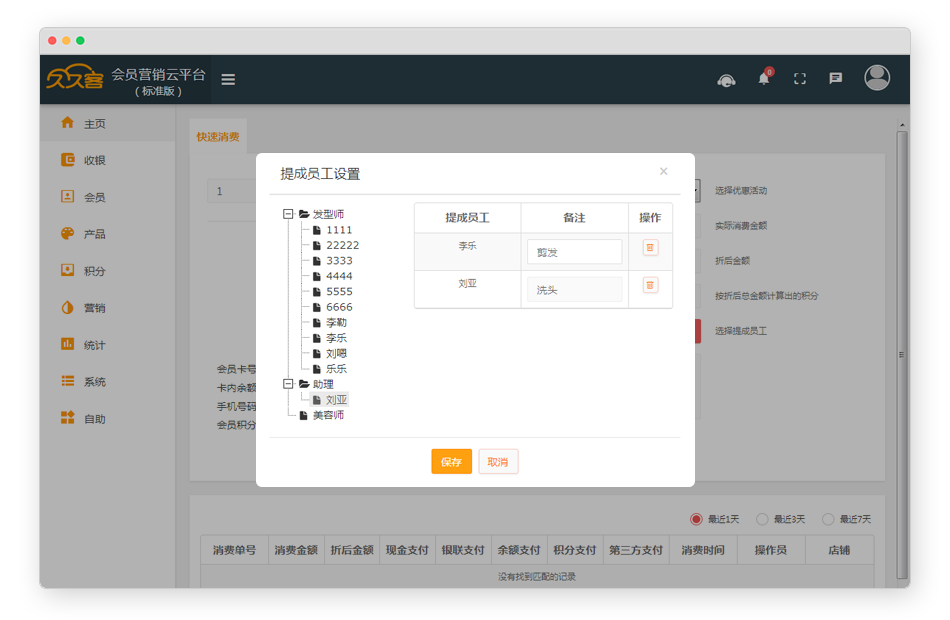
Task: Open the messages chat icon
Action: pos(836,79)
